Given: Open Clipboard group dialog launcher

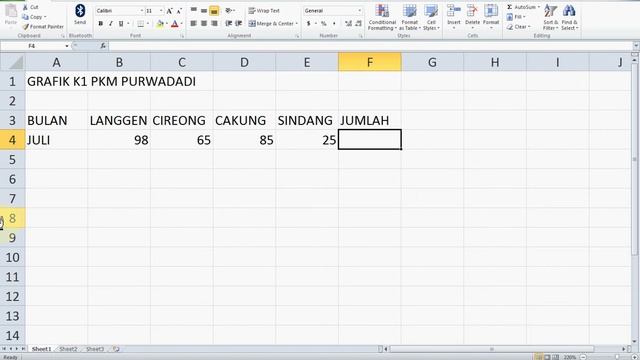Looking at the screenshot, I should click(x=63, y=36).
